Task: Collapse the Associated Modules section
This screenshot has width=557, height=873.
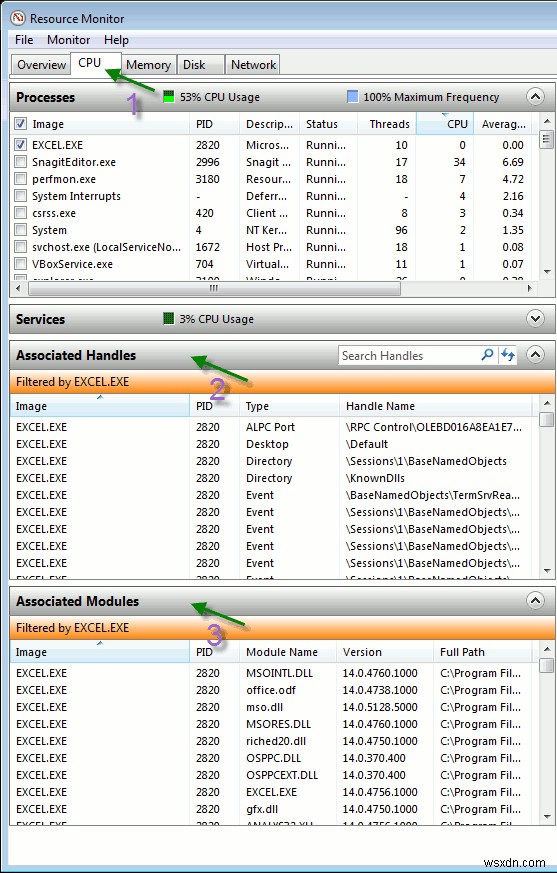Action: (x=535, y=601)
